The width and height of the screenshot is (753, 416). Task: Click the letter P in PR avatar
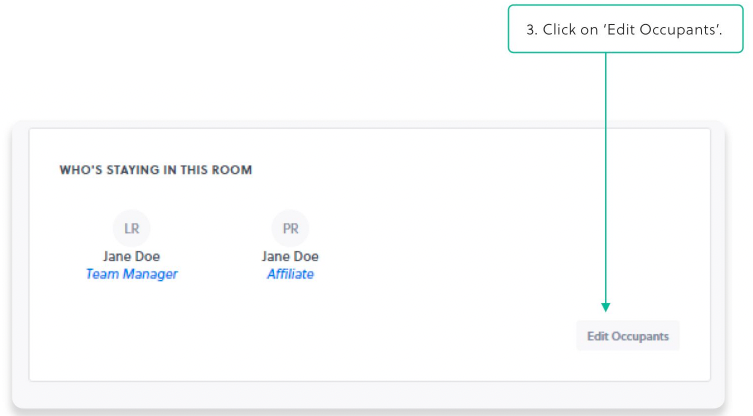point(286,229)
